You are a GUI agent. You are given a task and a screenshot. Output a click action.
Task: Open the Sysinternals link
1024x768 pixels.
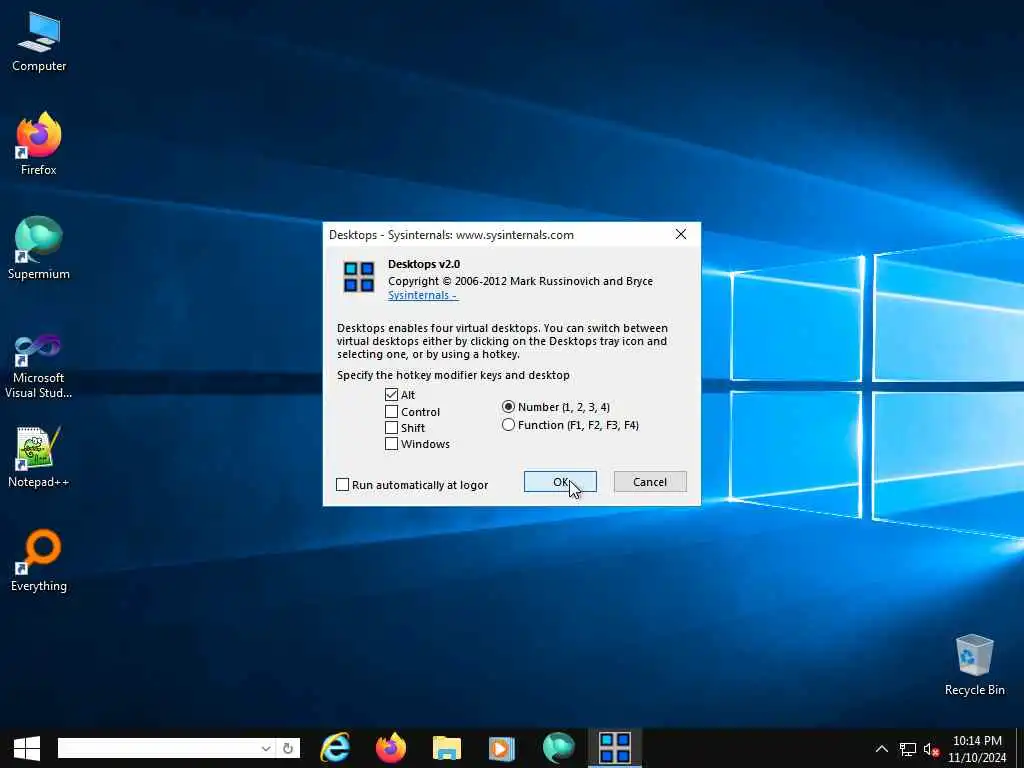tap(423, 295)
